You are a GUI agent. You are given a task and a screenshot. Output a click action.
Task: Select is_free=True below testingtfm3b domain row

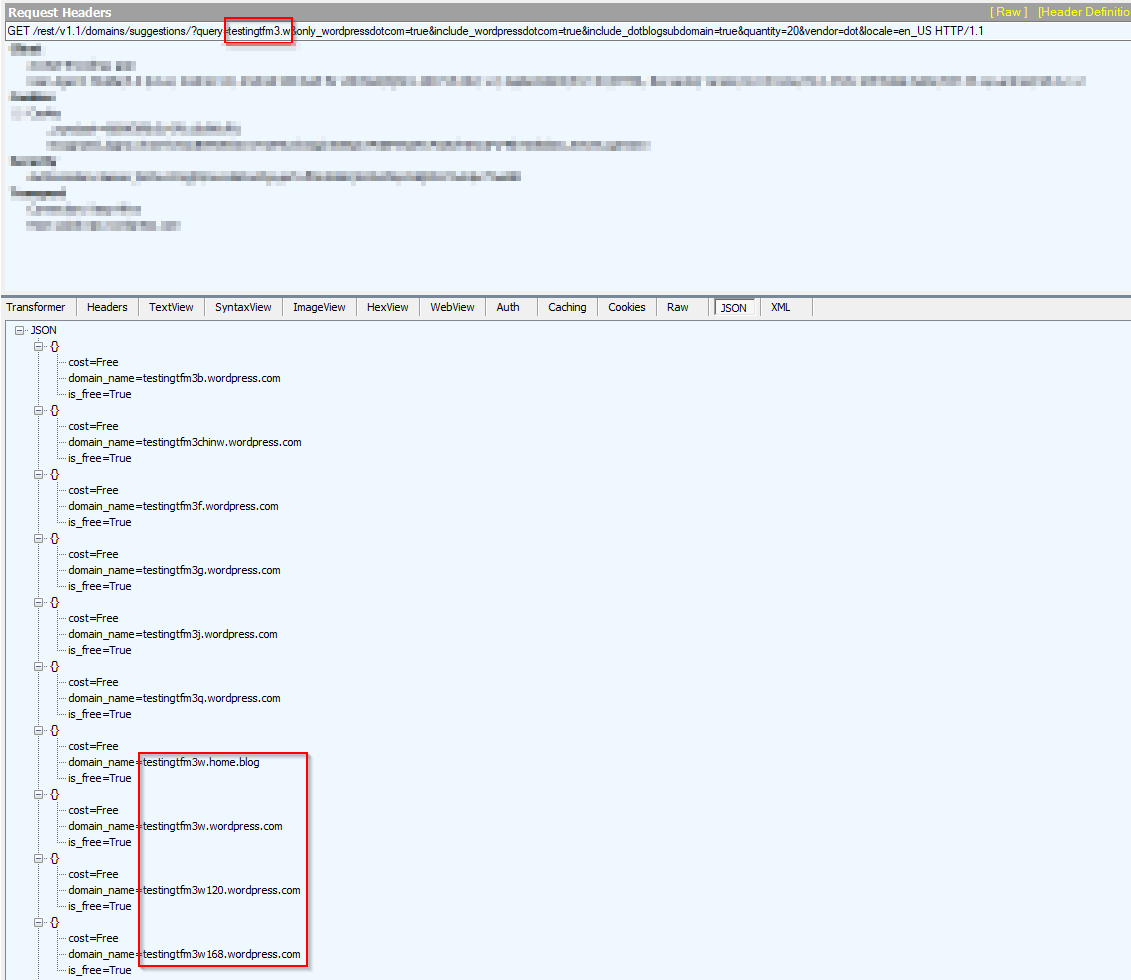tap(100, 394)
